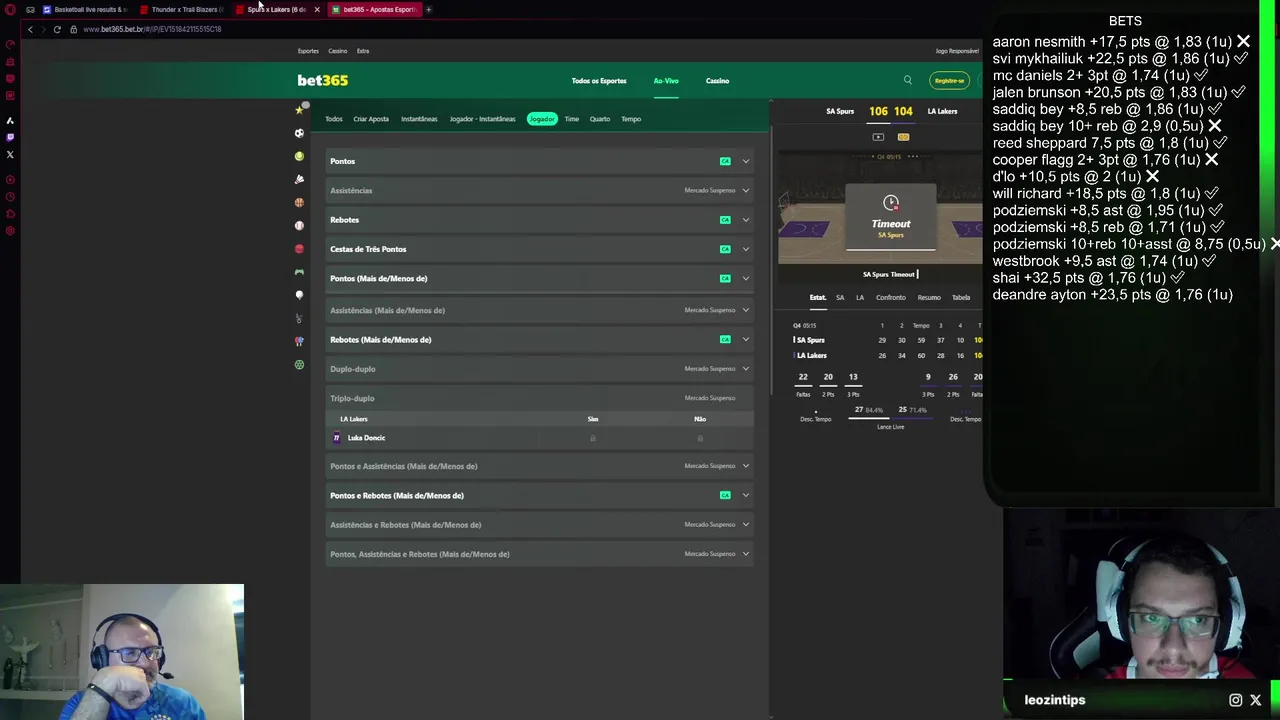This screenshot has width=1280, height=720.
Task: Toggle green badge on Rebotes (Mais de/Menos de)
Action: click(725, 339)
